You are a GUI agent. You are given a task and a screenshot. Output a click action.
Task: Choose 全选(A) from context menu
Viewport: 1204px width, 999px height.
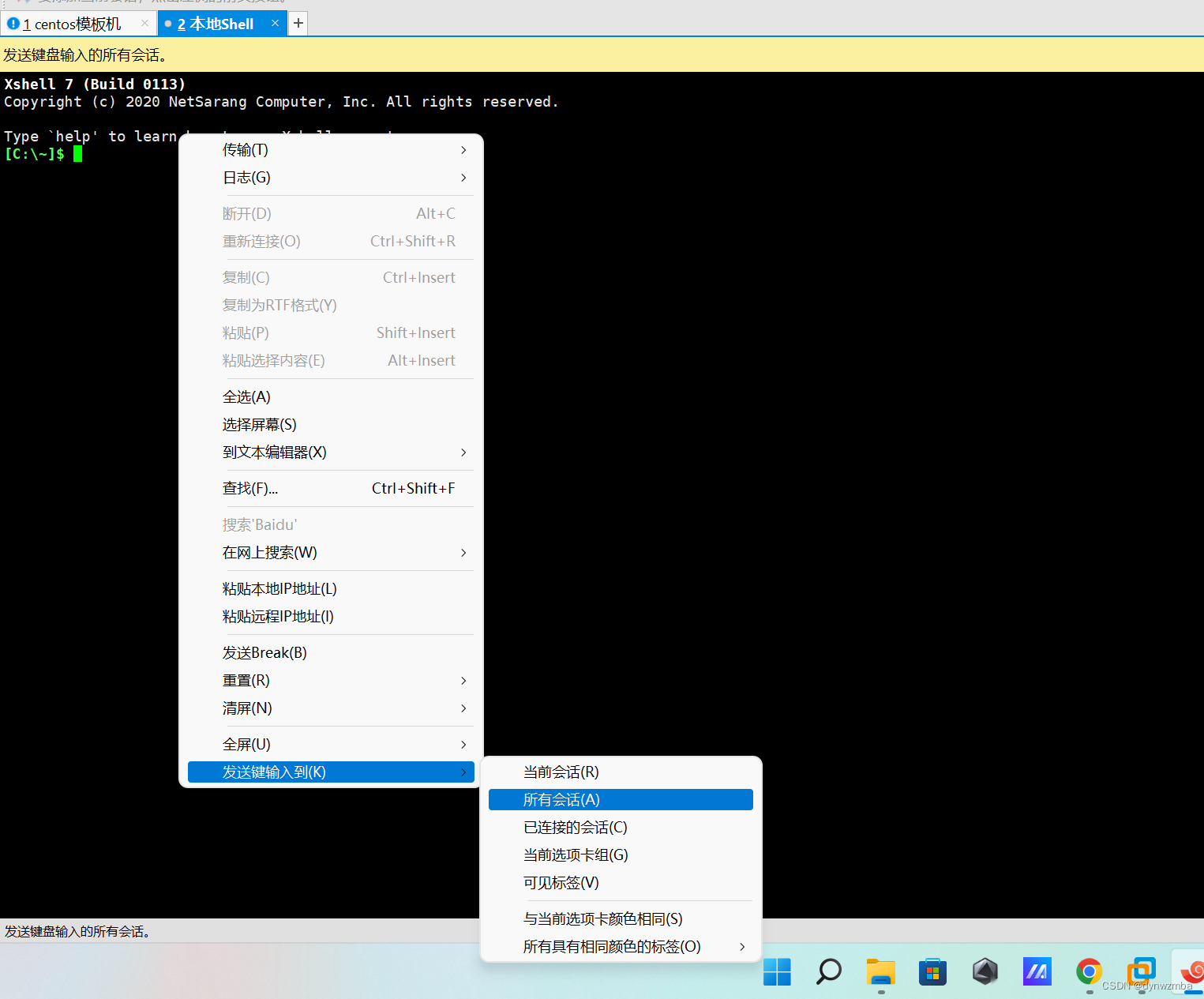tap(331, 397)
